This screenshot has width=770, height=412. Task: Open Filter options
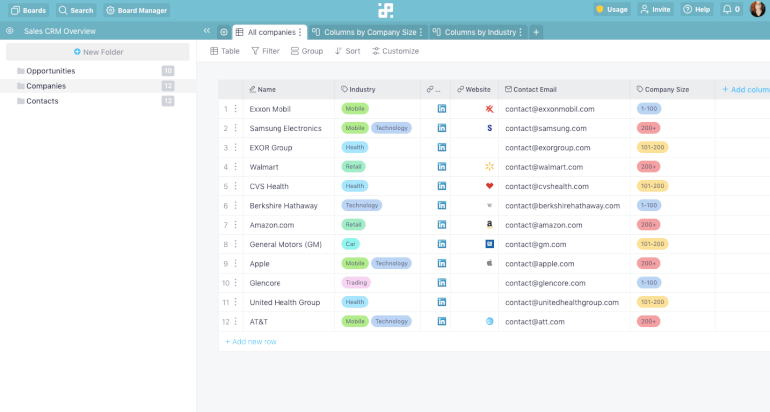click(x=266, y=51)
